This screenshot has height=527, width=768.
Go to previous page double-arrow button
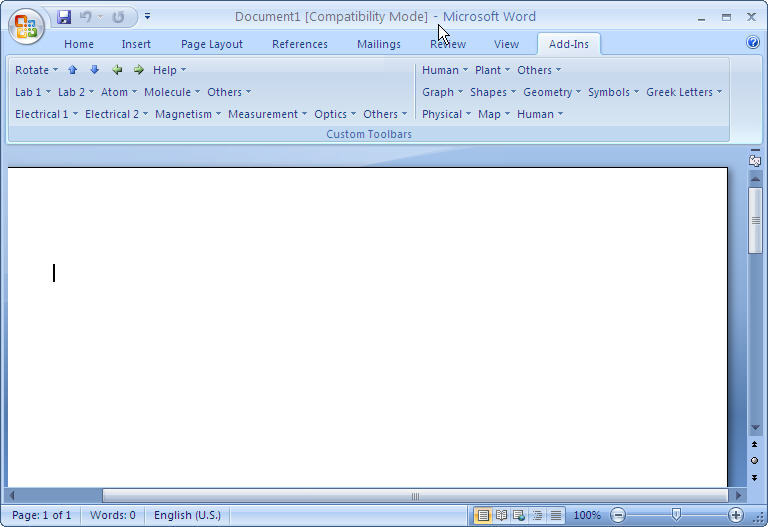tap(754, 445)
